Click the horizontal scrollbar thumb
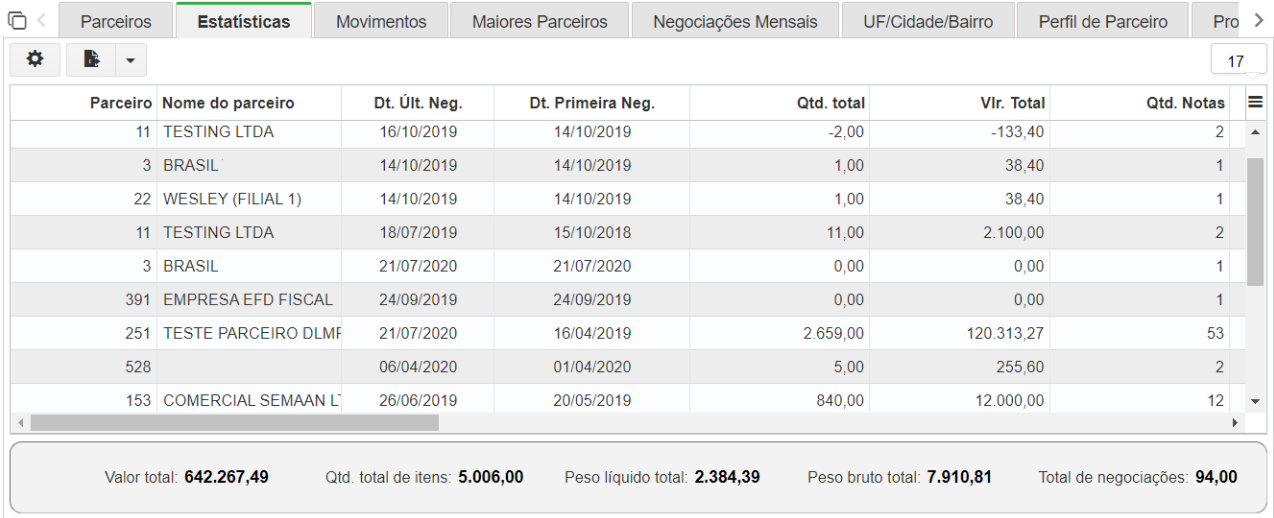 point(234,423)
